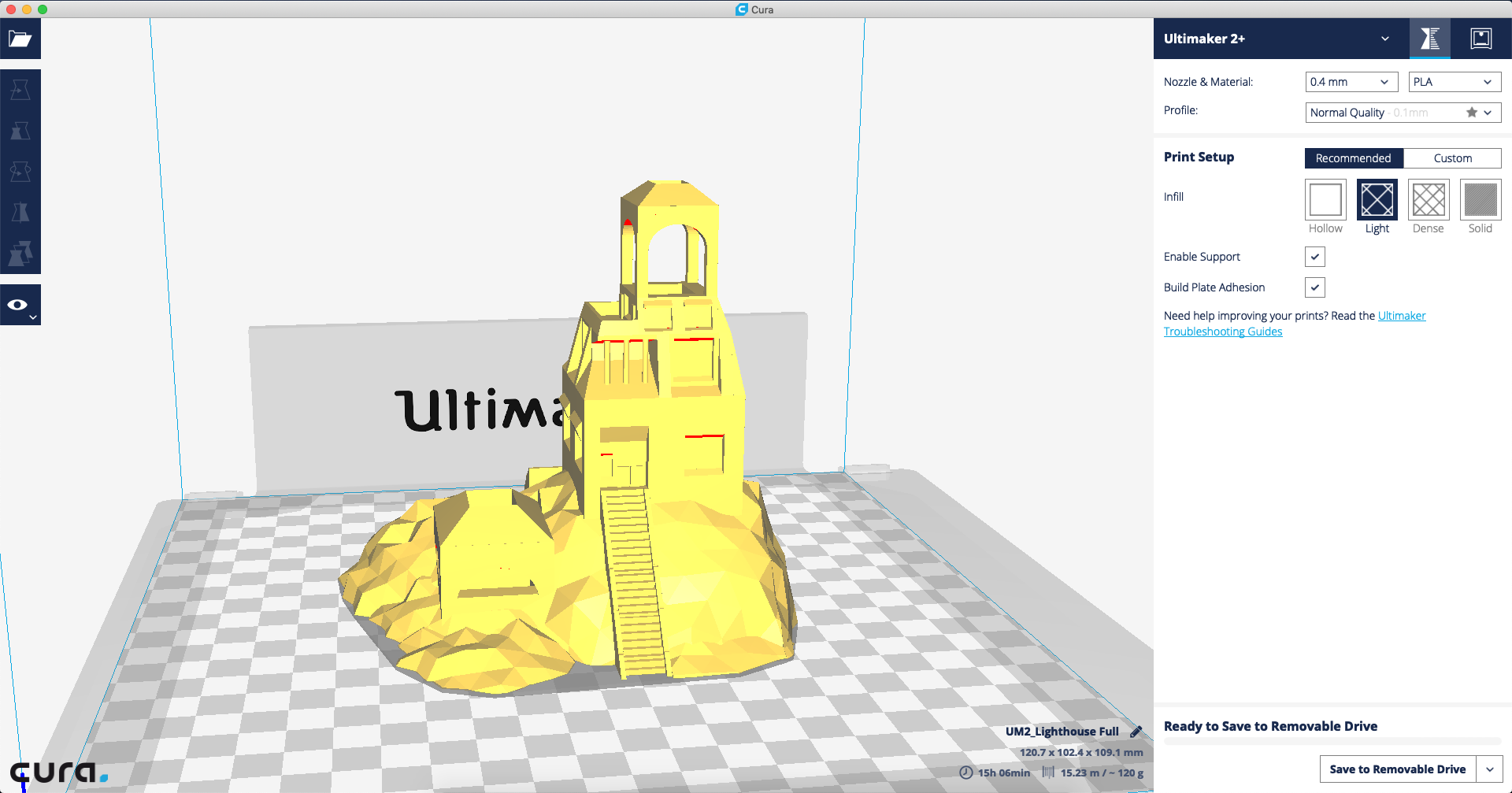
Task: Switch to Custom print setup
Action: (1452, 158)
